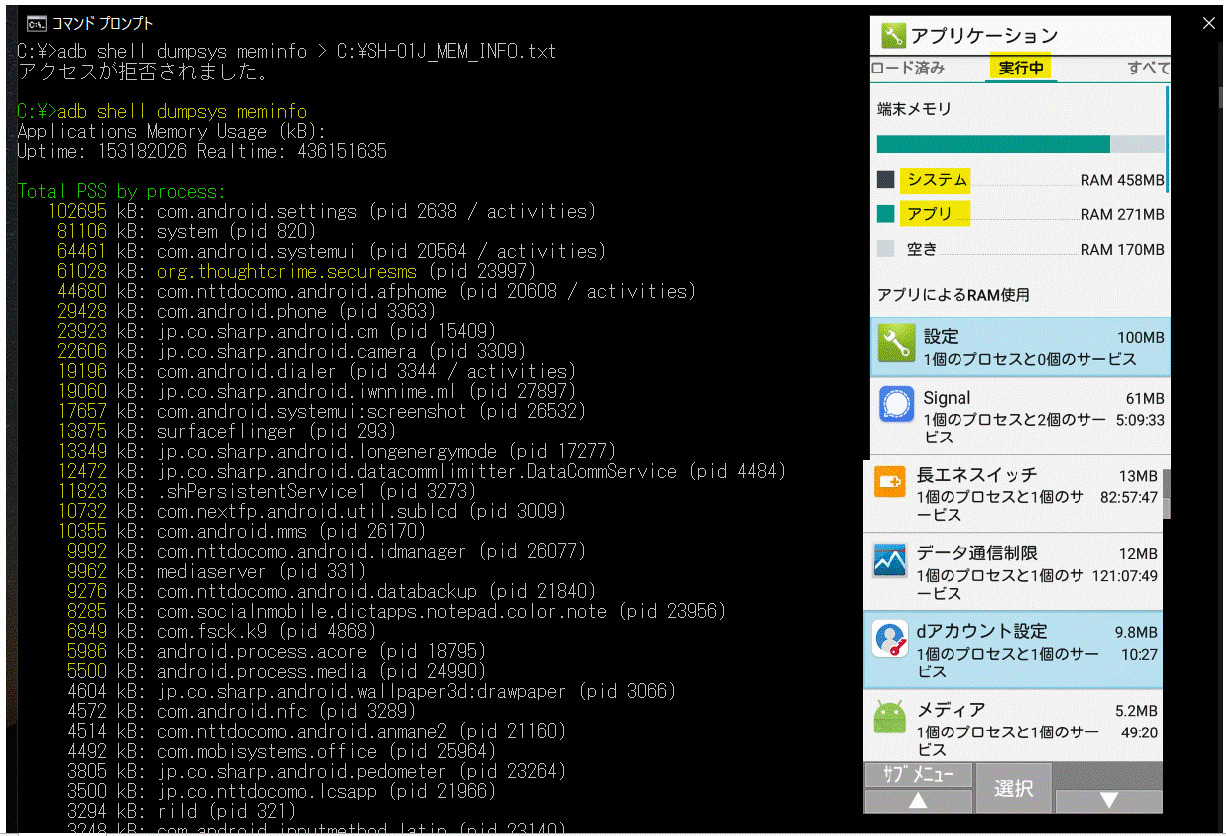The height and width of the screenshot is (836, 1226).
Task: Click the com.android.settings process line
Action: point(321,211)
